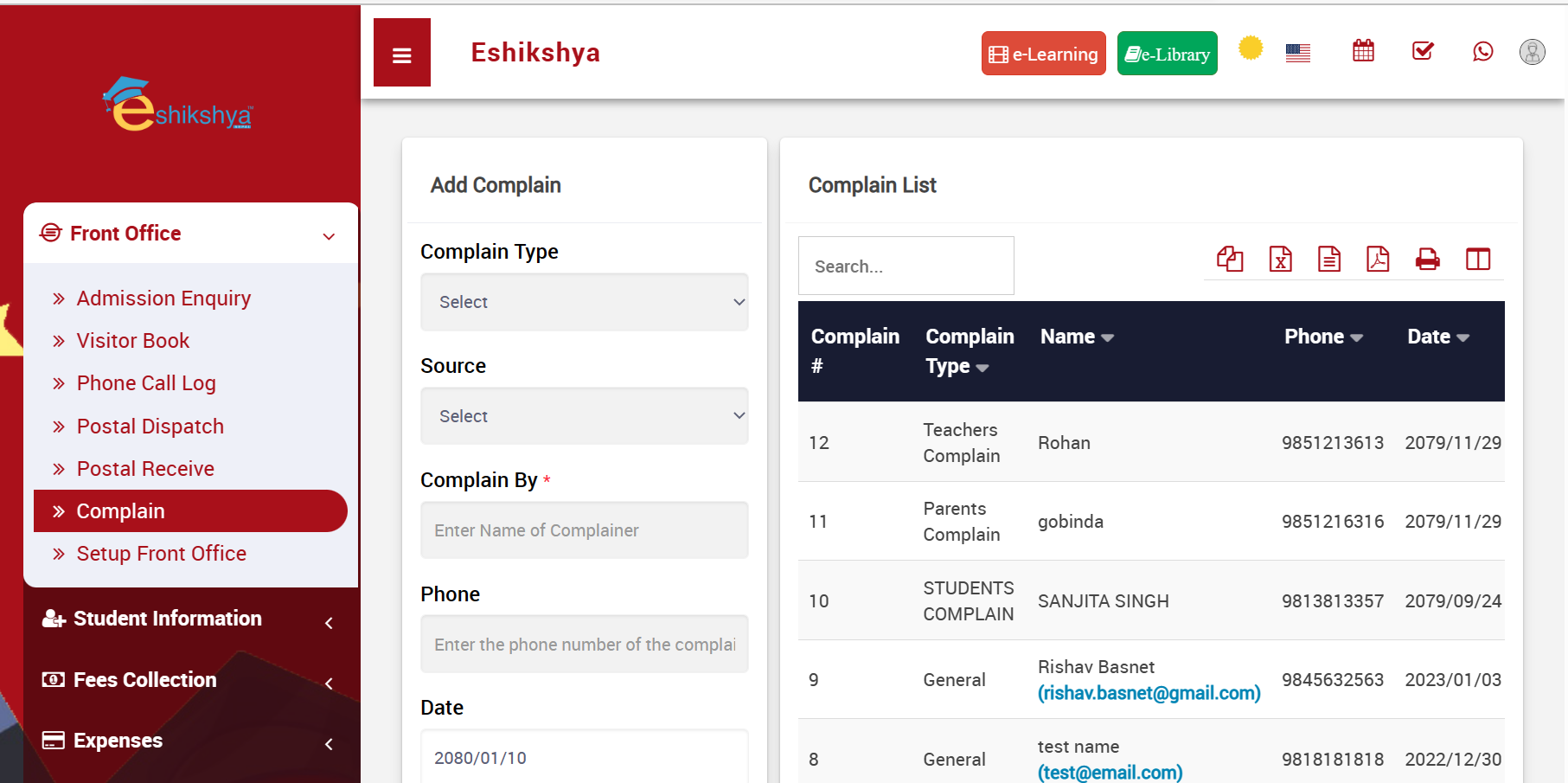Export complain list as PDF
Screen dimensions: 1568x783
(1378, 259)
